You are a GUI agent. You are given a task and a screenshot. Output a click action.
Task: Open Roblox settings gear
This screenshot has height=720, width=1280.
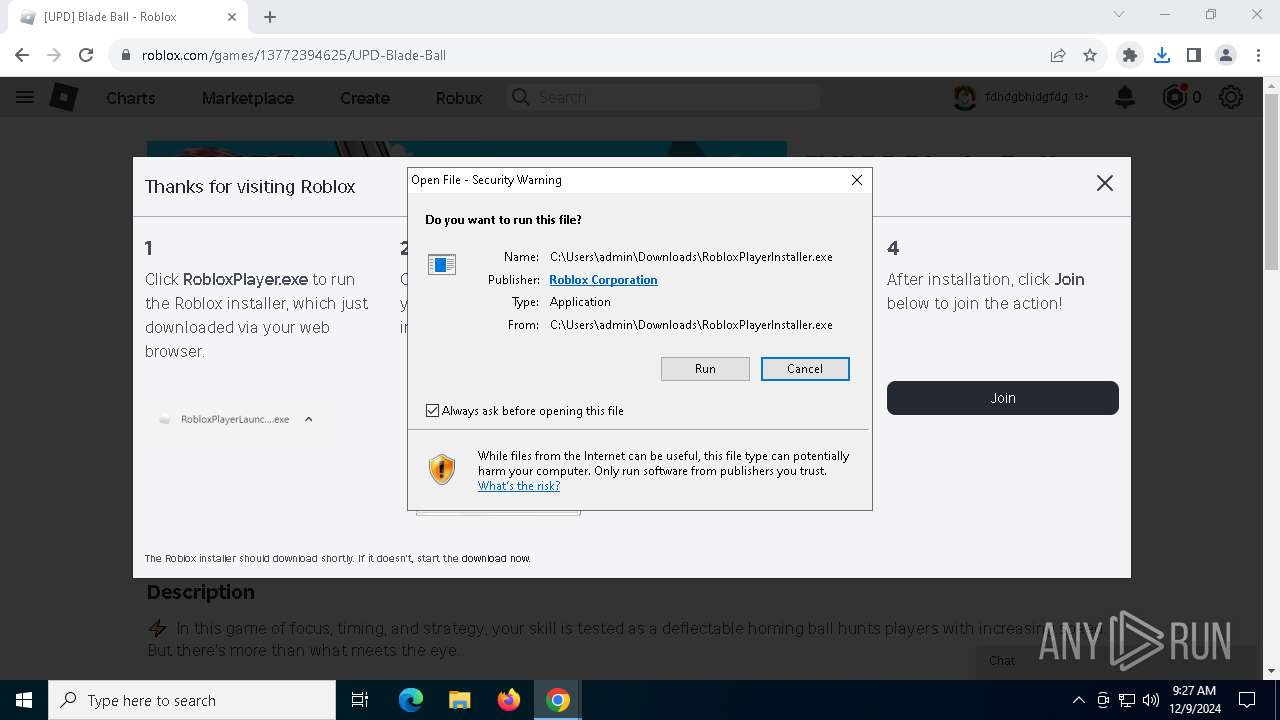(x=1231, y=97)
